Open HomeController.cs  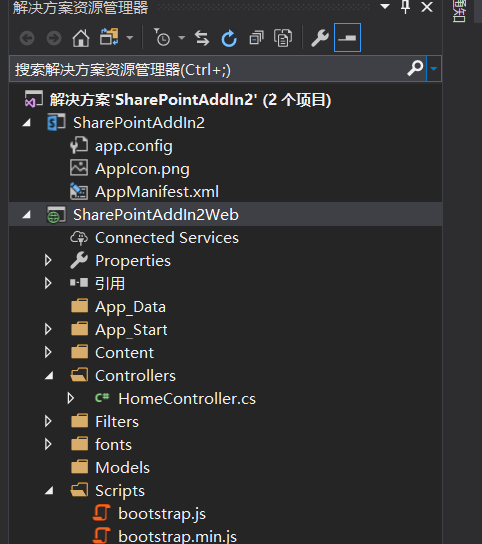point(187,399)
